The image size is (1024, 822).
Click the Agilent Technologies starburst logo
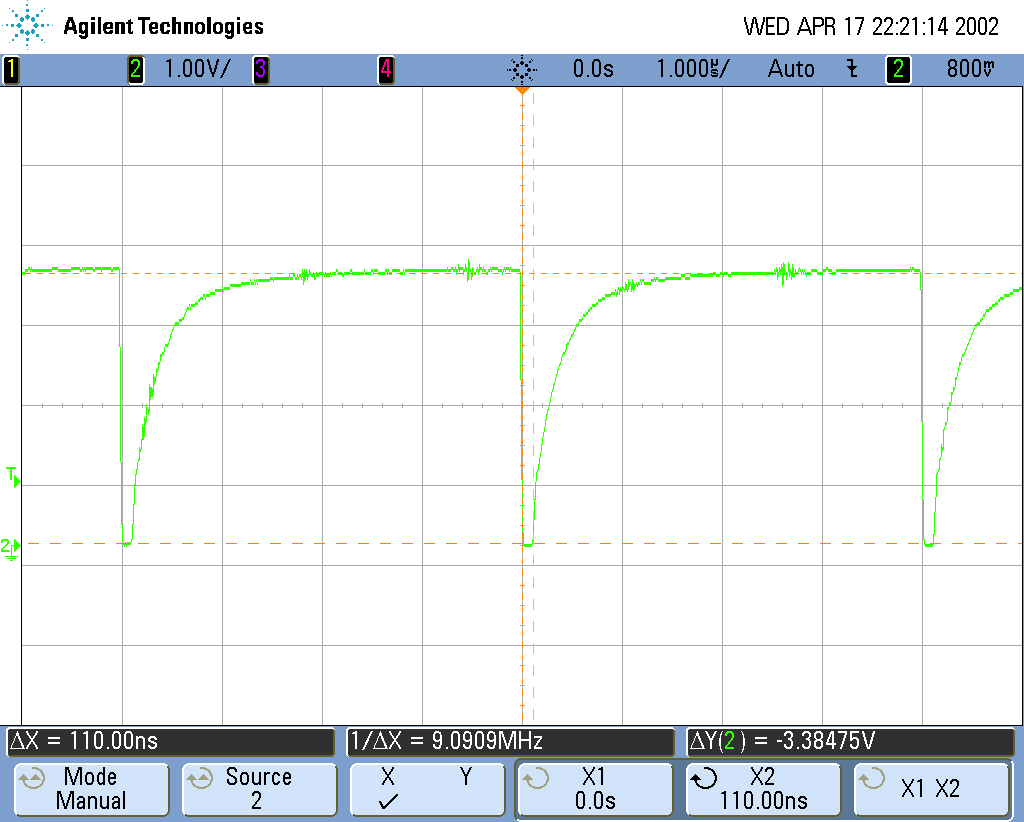26,26
